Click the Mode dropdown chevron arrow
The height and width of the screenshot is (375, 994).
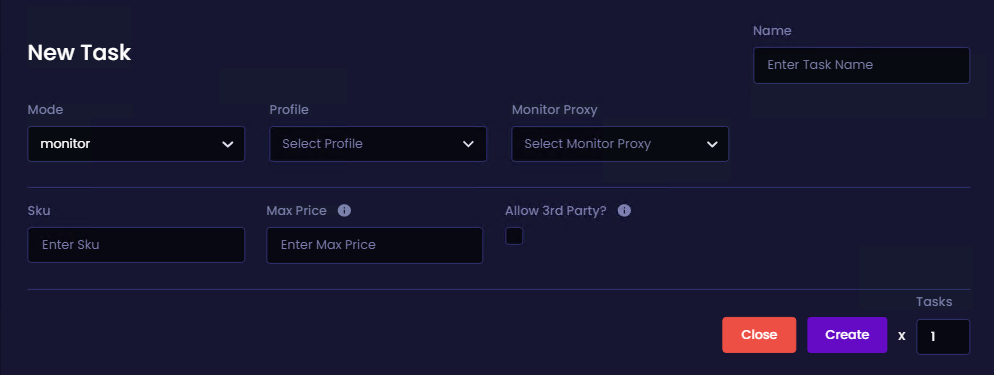point(228,144)
